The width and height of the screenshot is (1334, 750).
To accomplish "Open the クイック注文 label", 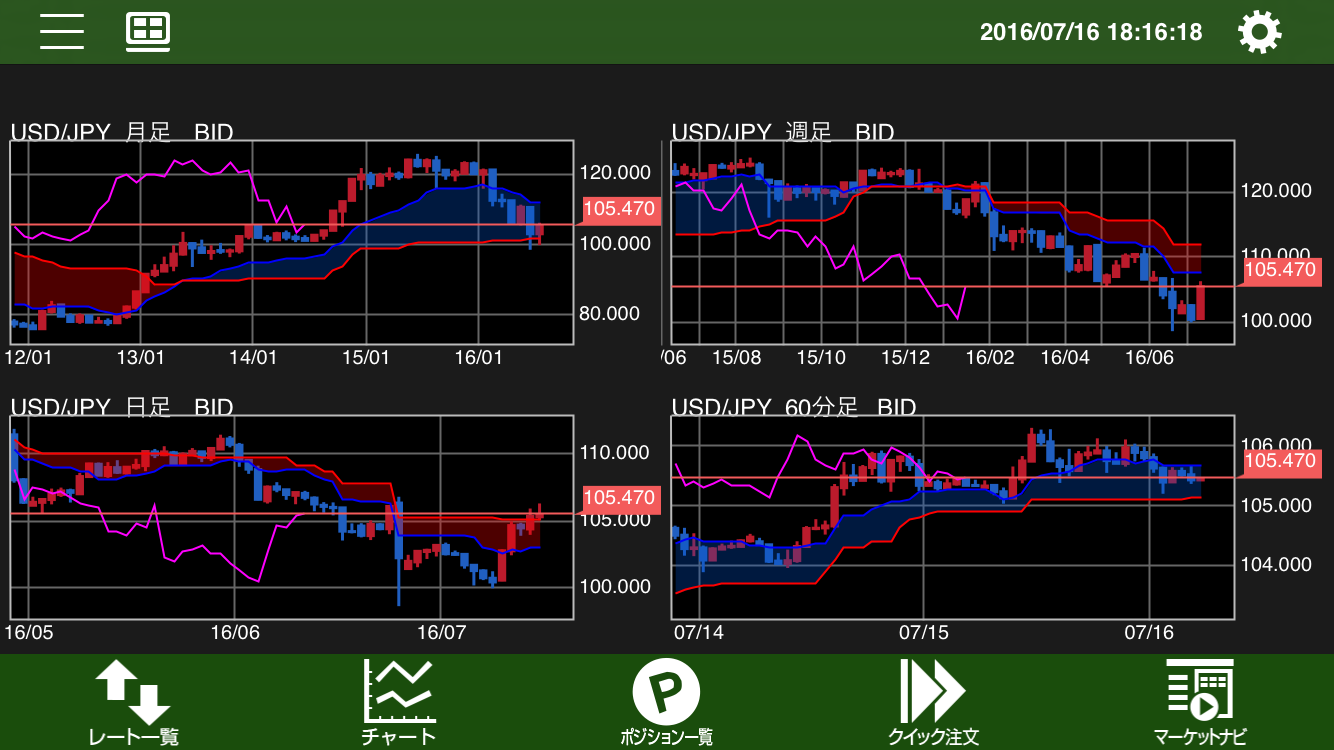I will coord(932,737).
